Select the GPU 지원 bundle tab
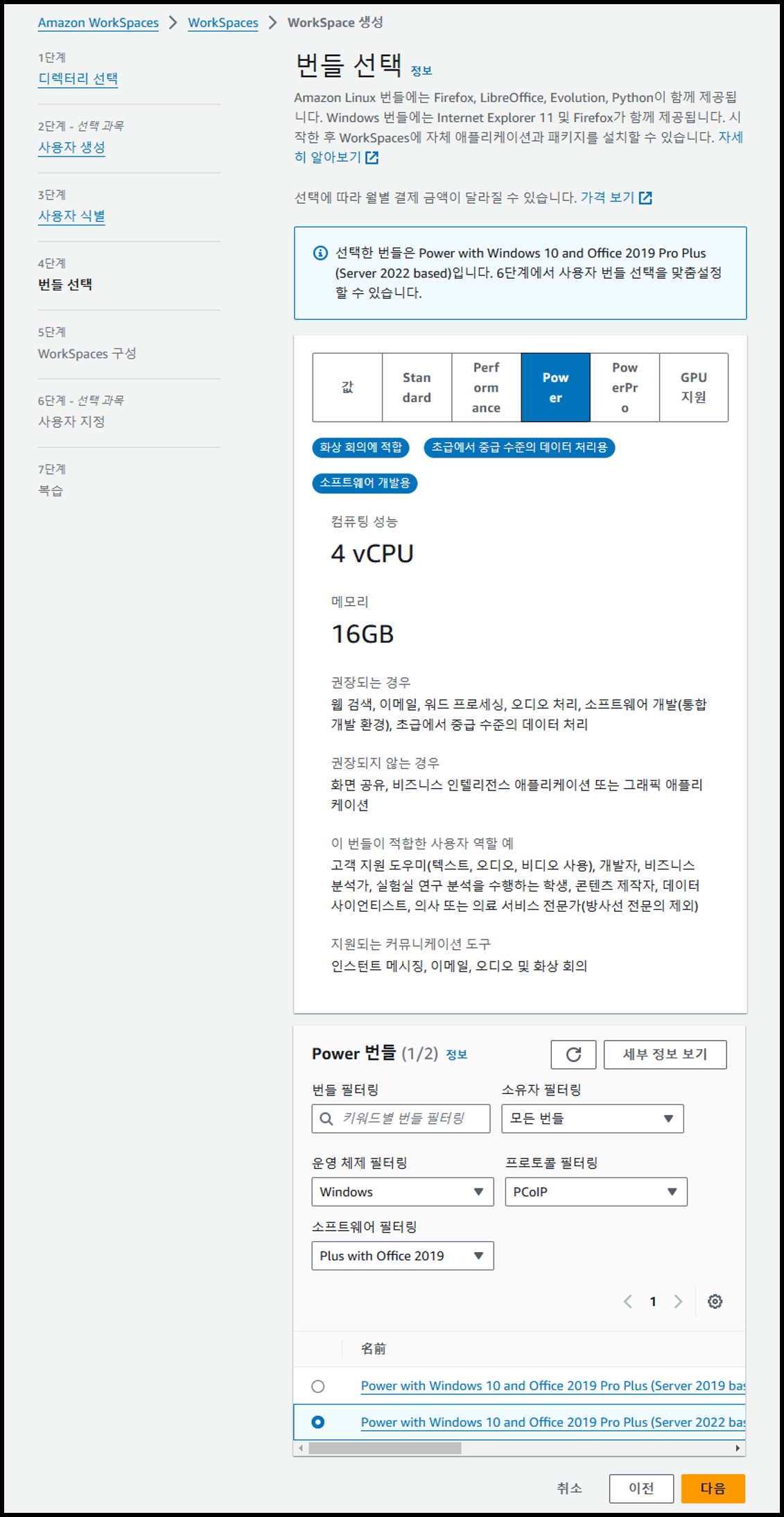The width and height of the screenshot is (784, 1517). point(694,388)
